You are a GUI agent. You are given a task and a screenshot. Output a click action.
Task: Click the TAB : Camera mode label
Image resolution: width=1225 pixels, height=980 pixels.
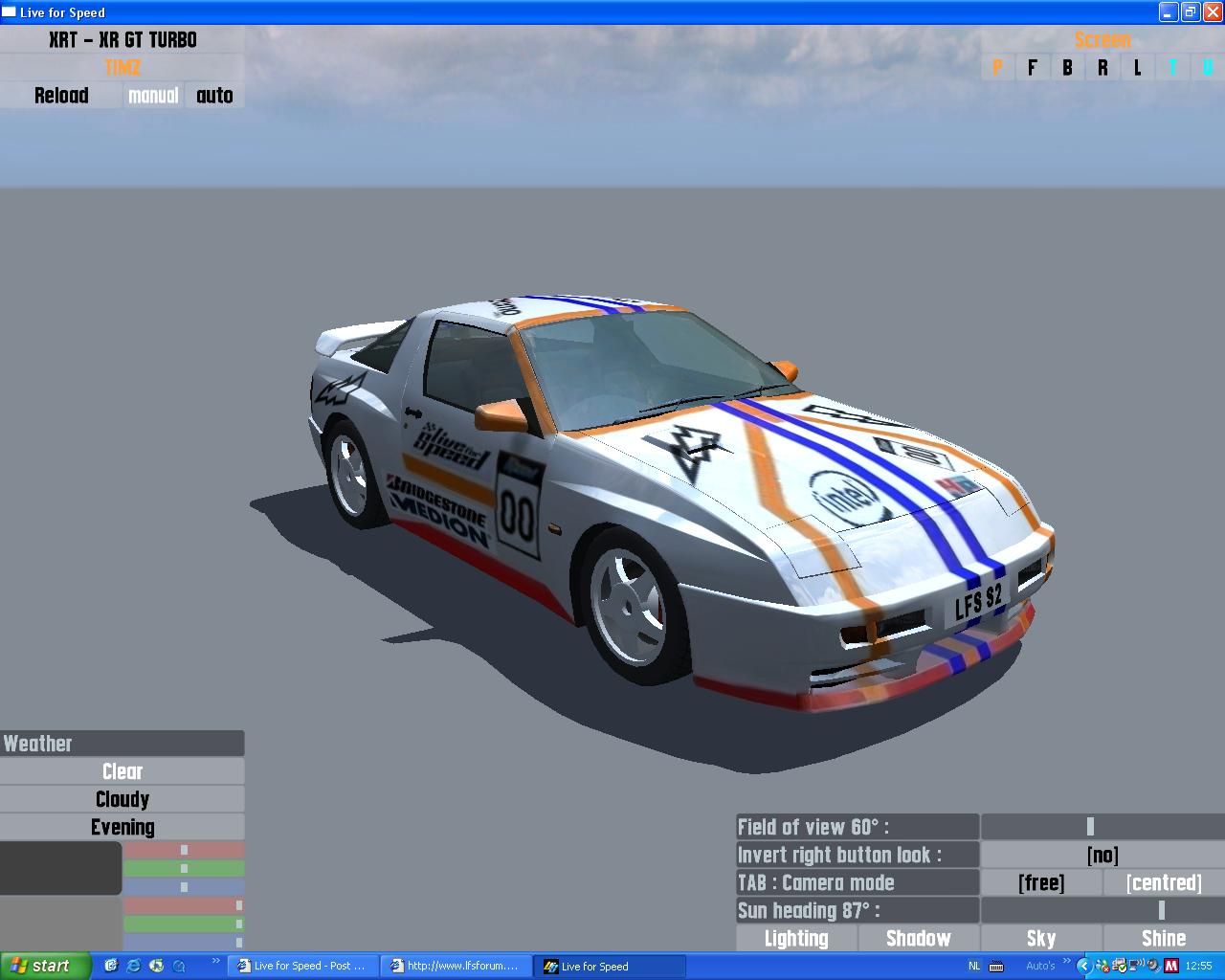[x=857, y=882]
